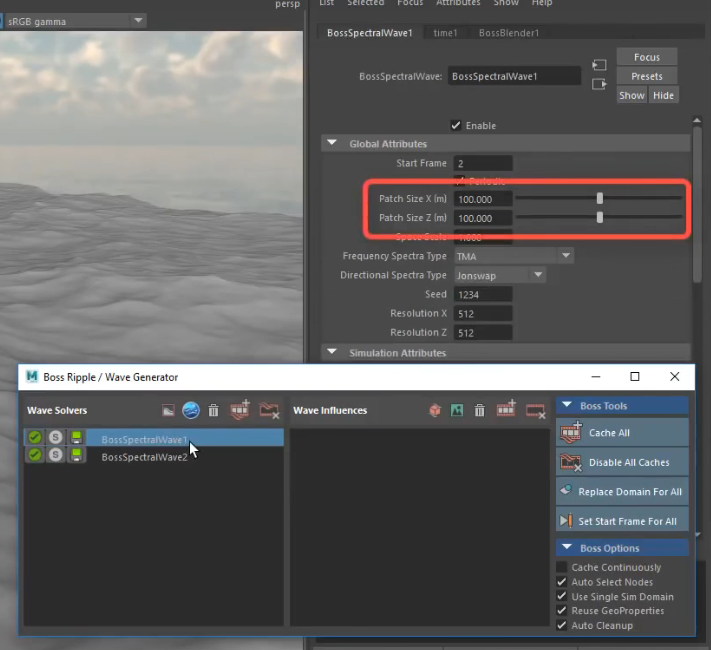Switch to the BossBlender1 tab

[509, 33]
